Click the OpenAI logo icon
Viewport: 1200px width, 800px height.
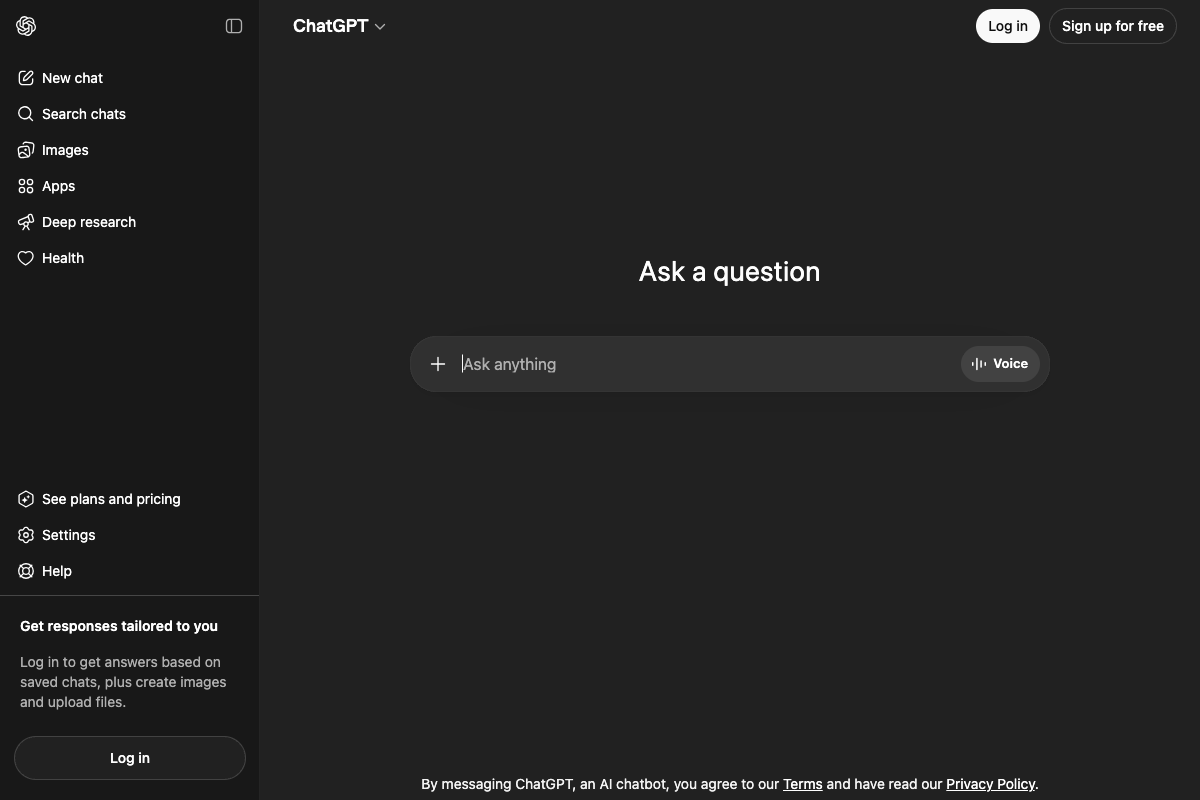coord(27,26)
